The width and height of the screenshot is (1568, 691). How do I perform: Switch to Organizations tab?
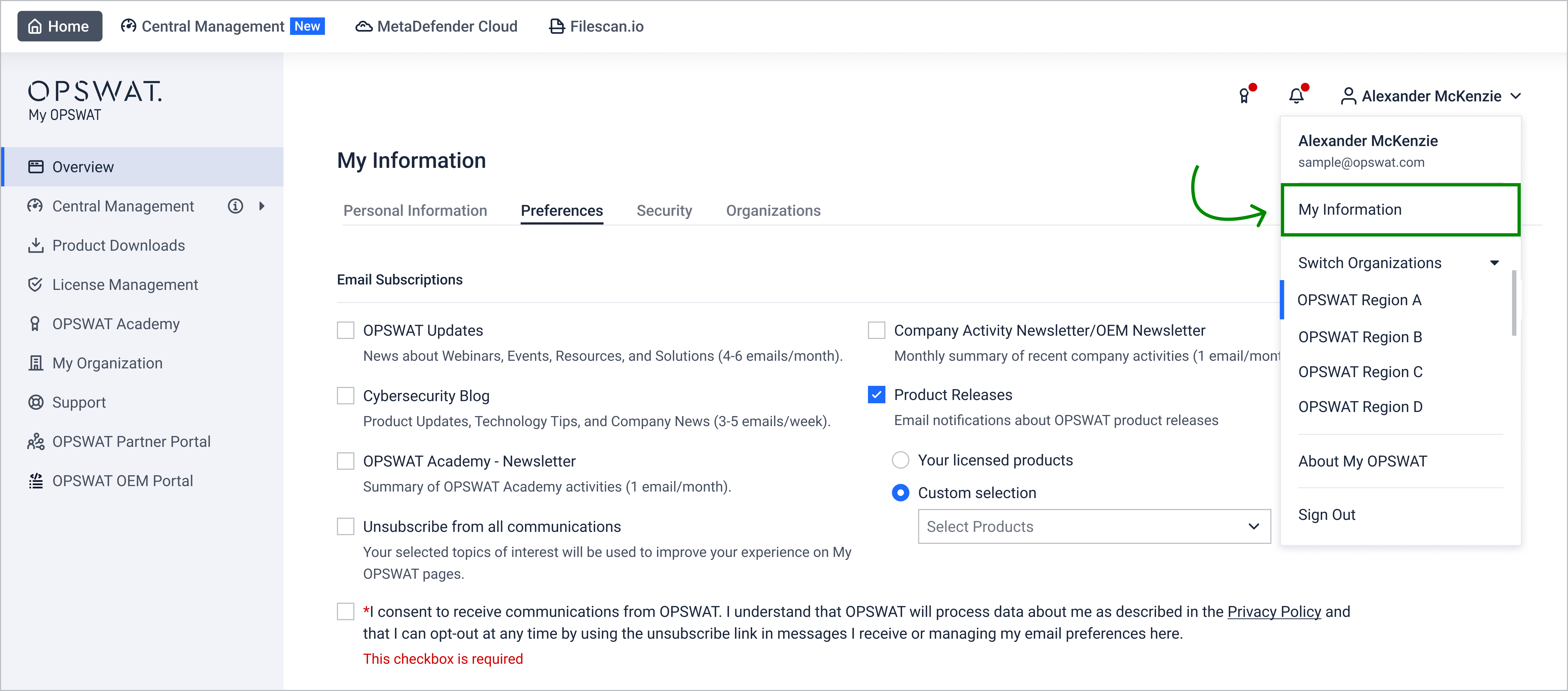tap(773, 210)
